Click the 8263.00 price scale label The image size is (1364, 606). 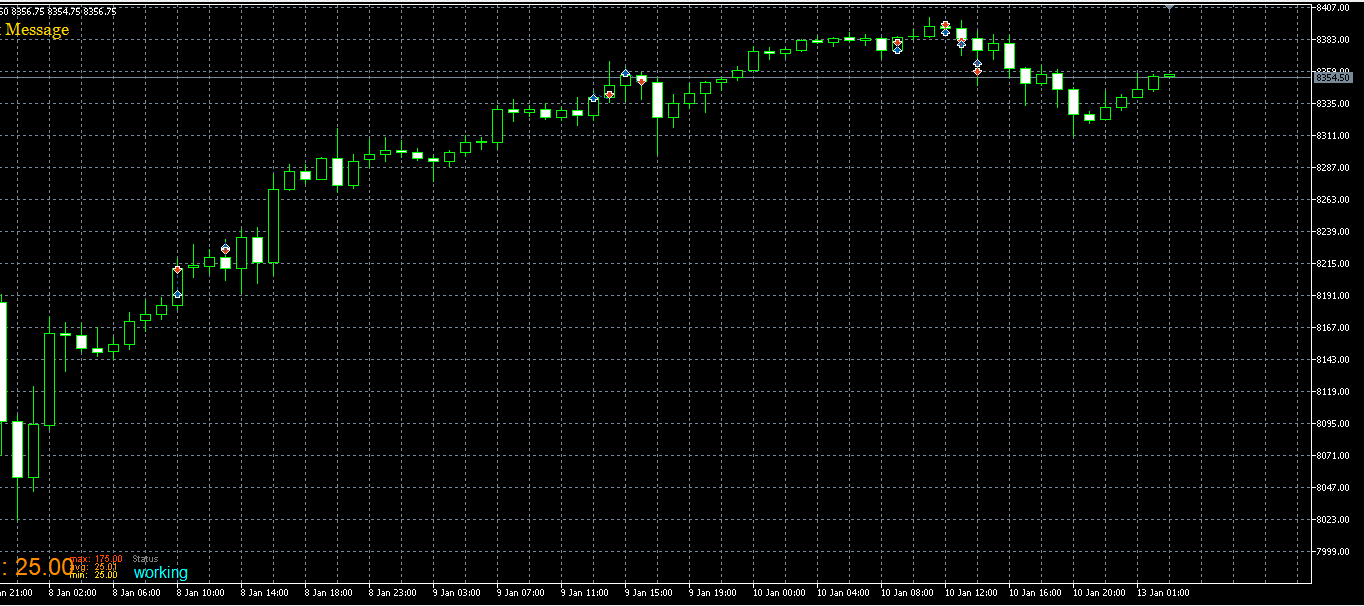[1334, 200]
